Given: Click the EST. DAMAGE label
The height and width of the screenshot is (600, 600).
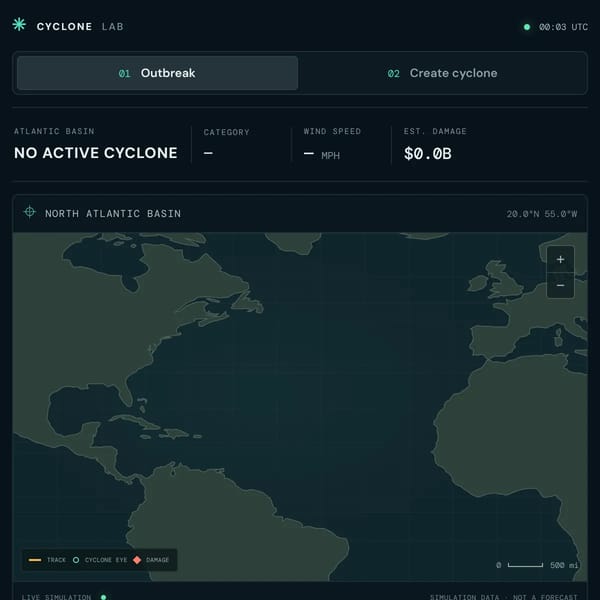Looking at the screenshot, I should pos(435,131).
